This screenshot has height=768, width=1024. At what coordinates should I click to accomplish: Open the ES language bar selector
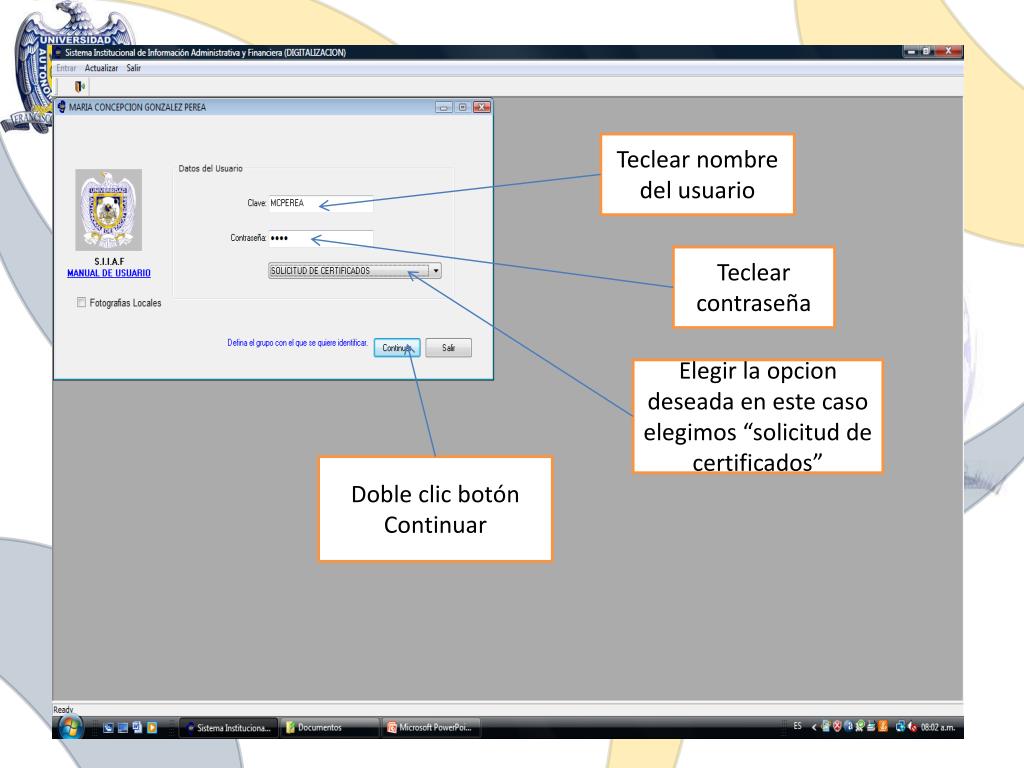(x=797, y=727)
